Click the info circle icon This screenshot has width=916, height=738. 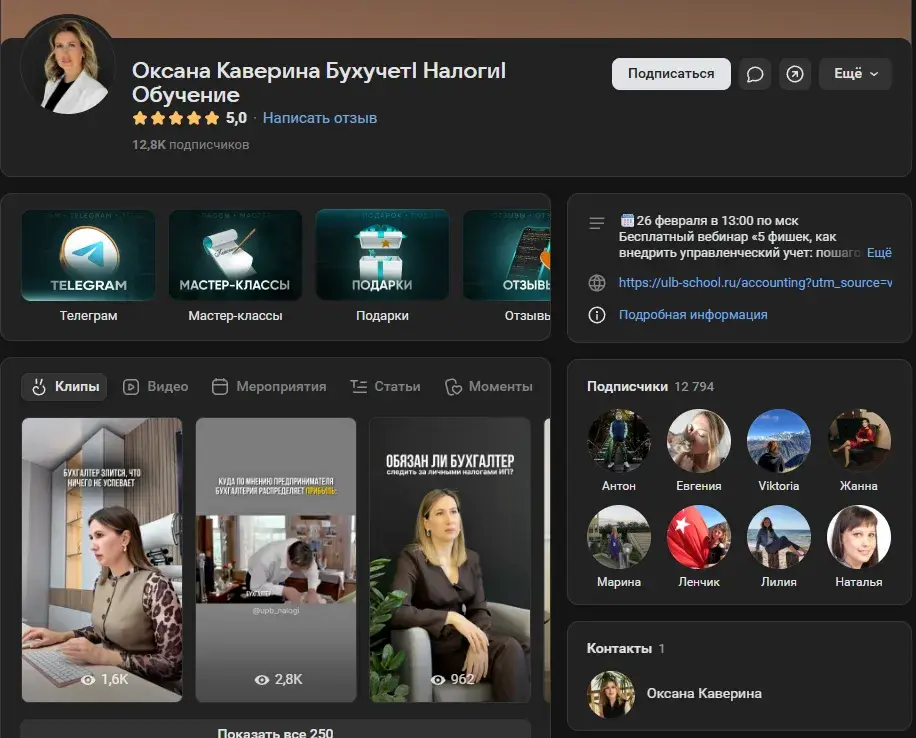pos(596,315)
